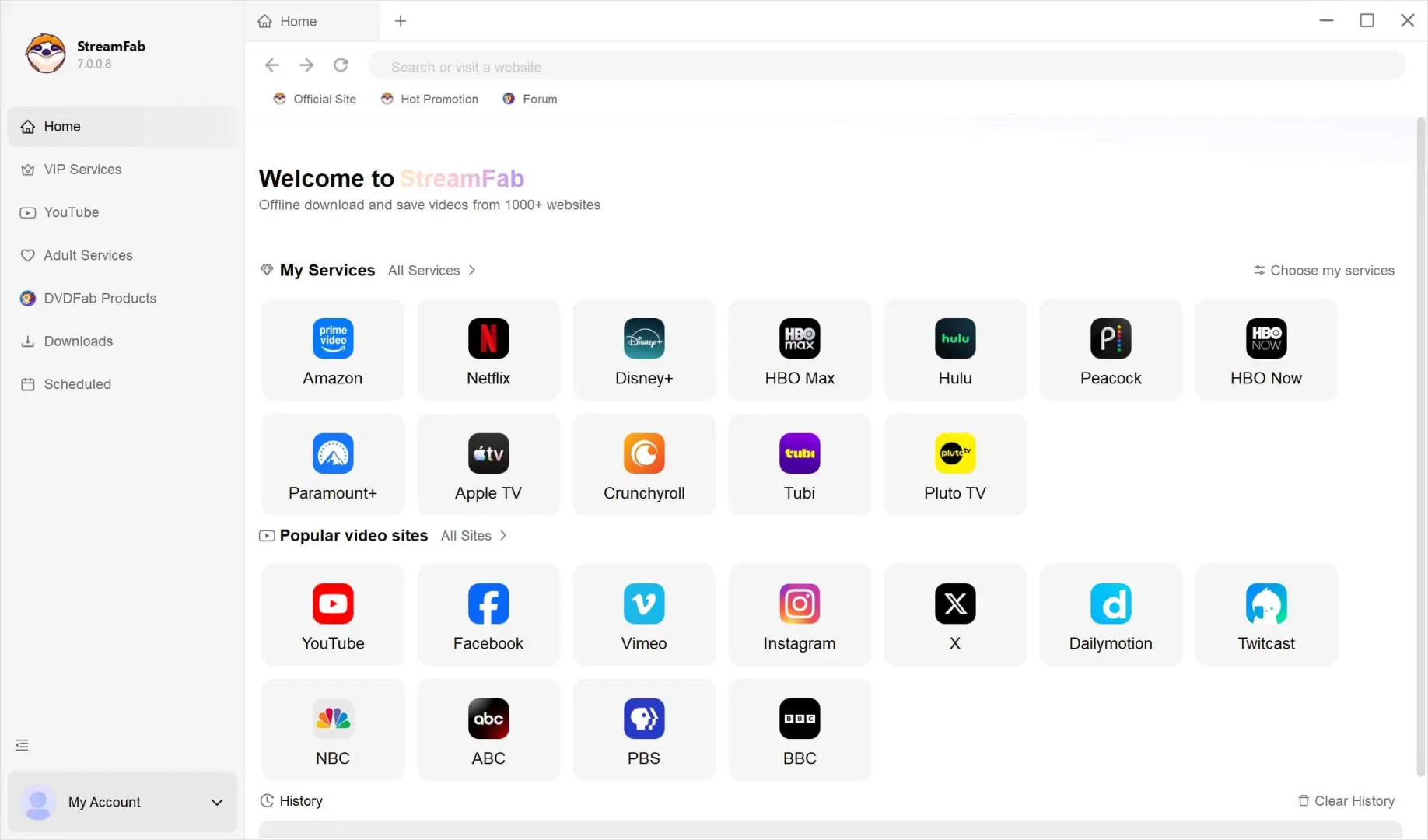1428x840 pixels.
Task: Click the My Account avatar
Action: tap(37, 802)
